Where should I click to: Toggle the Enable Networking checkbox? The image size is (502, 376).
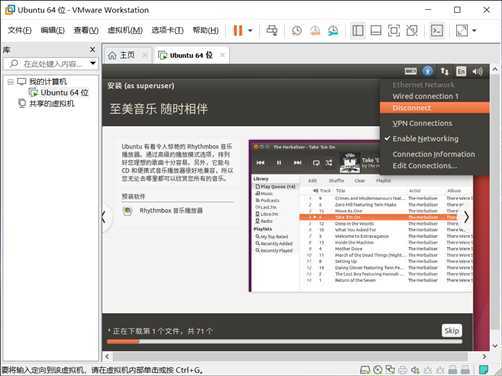[x=434, y=139]
